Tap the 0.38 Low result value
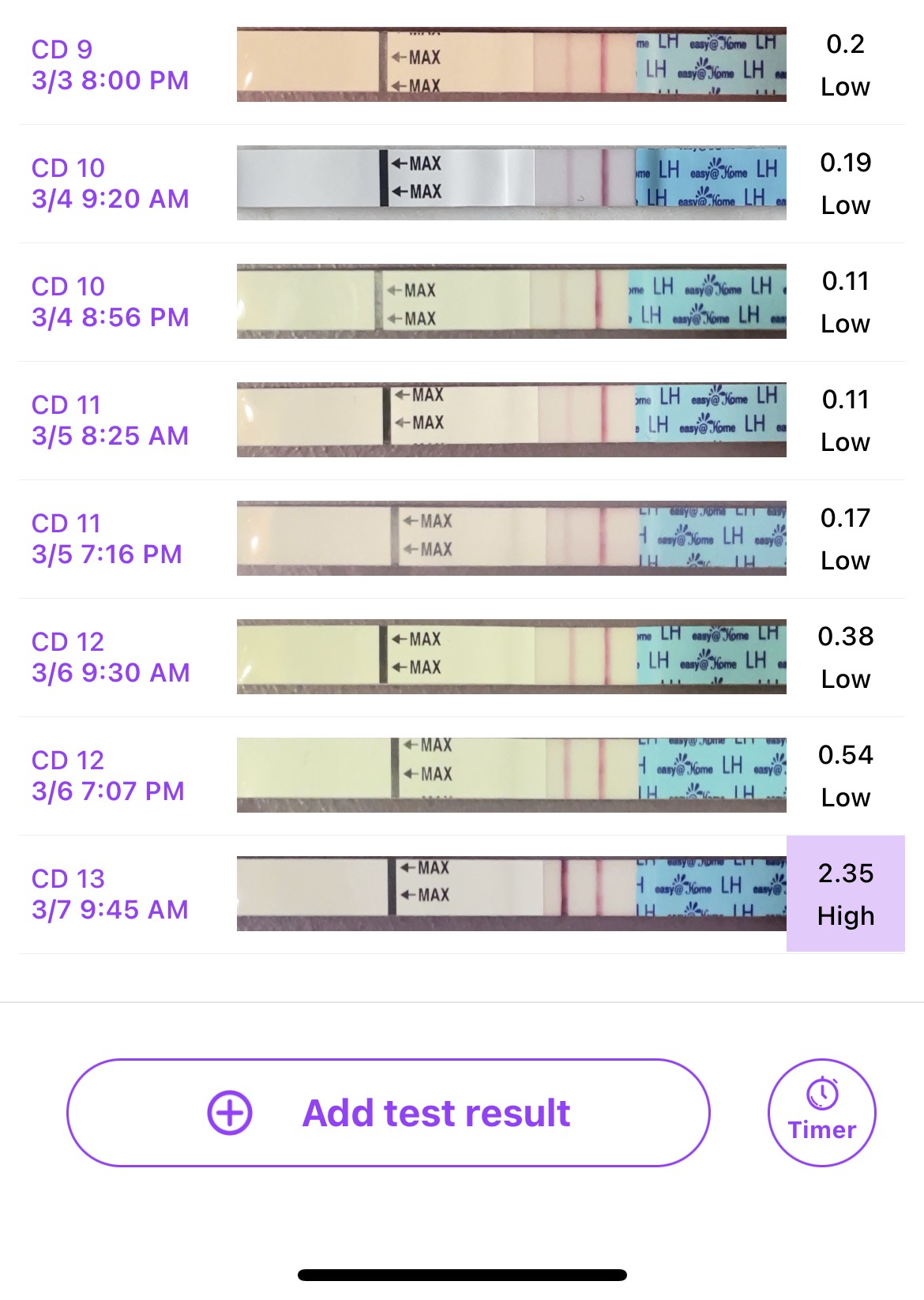 (846, 657)
